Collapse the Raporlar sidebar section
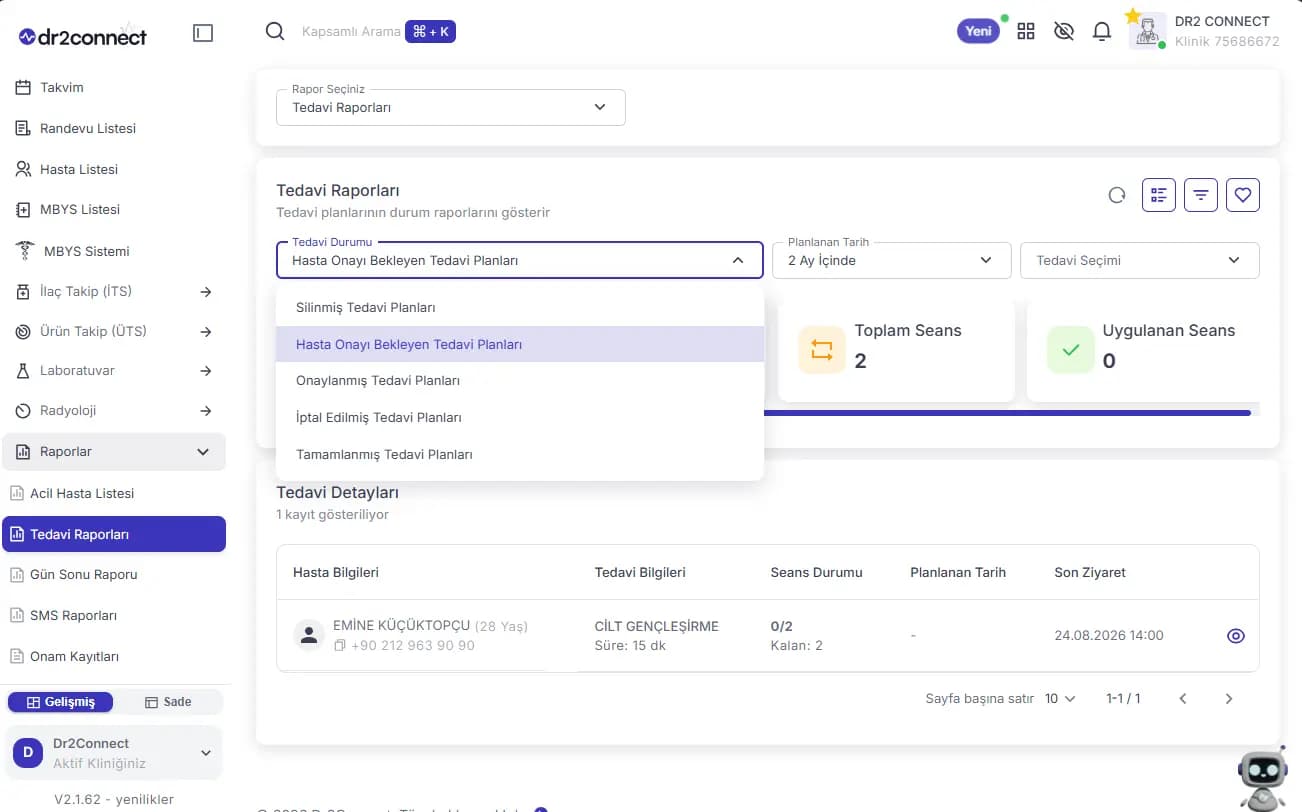 coord(114,452)
